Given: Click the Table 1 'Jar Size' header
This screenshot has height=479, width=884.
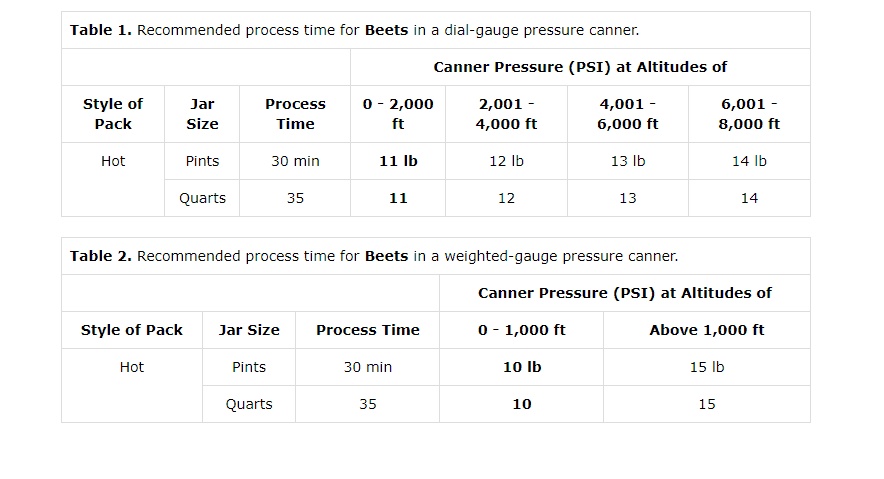Looking at the screenshot, I should [x=202, y=114].
